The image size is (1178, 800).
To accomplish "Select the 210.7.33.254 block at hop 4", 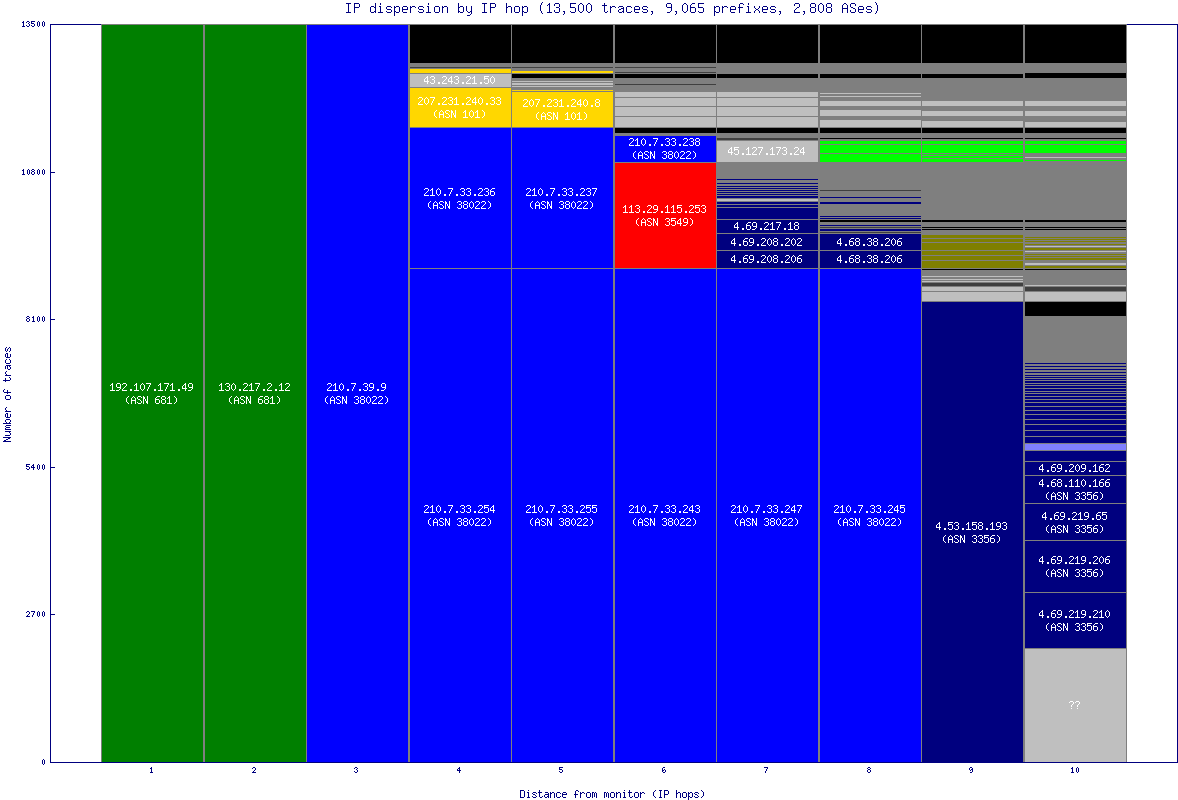I will [x=460, y=515].
